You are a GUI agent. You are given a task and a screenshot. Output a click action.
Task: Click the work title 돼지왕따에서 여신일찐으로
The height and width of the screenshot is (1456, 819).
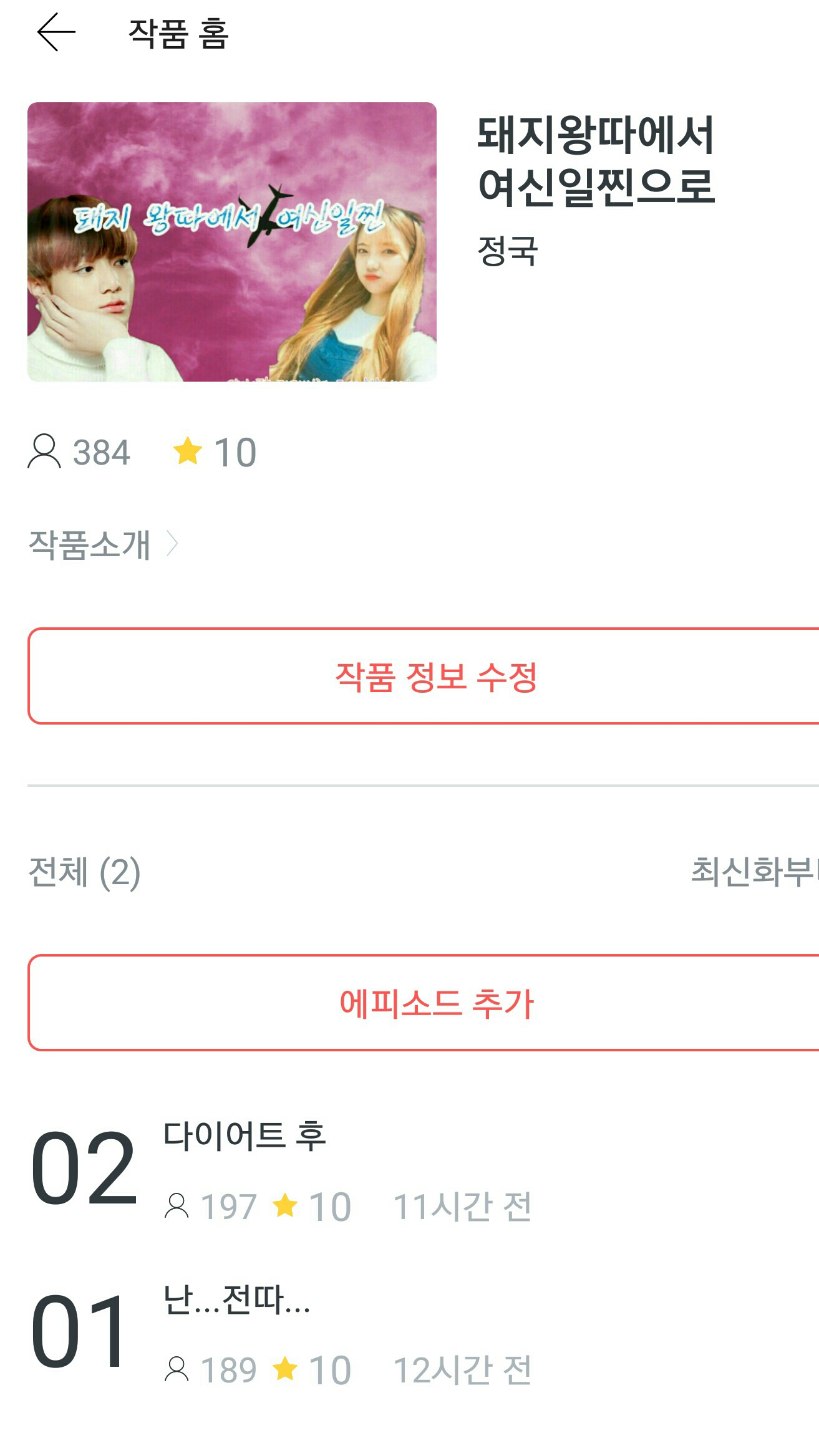pos(596,160)
